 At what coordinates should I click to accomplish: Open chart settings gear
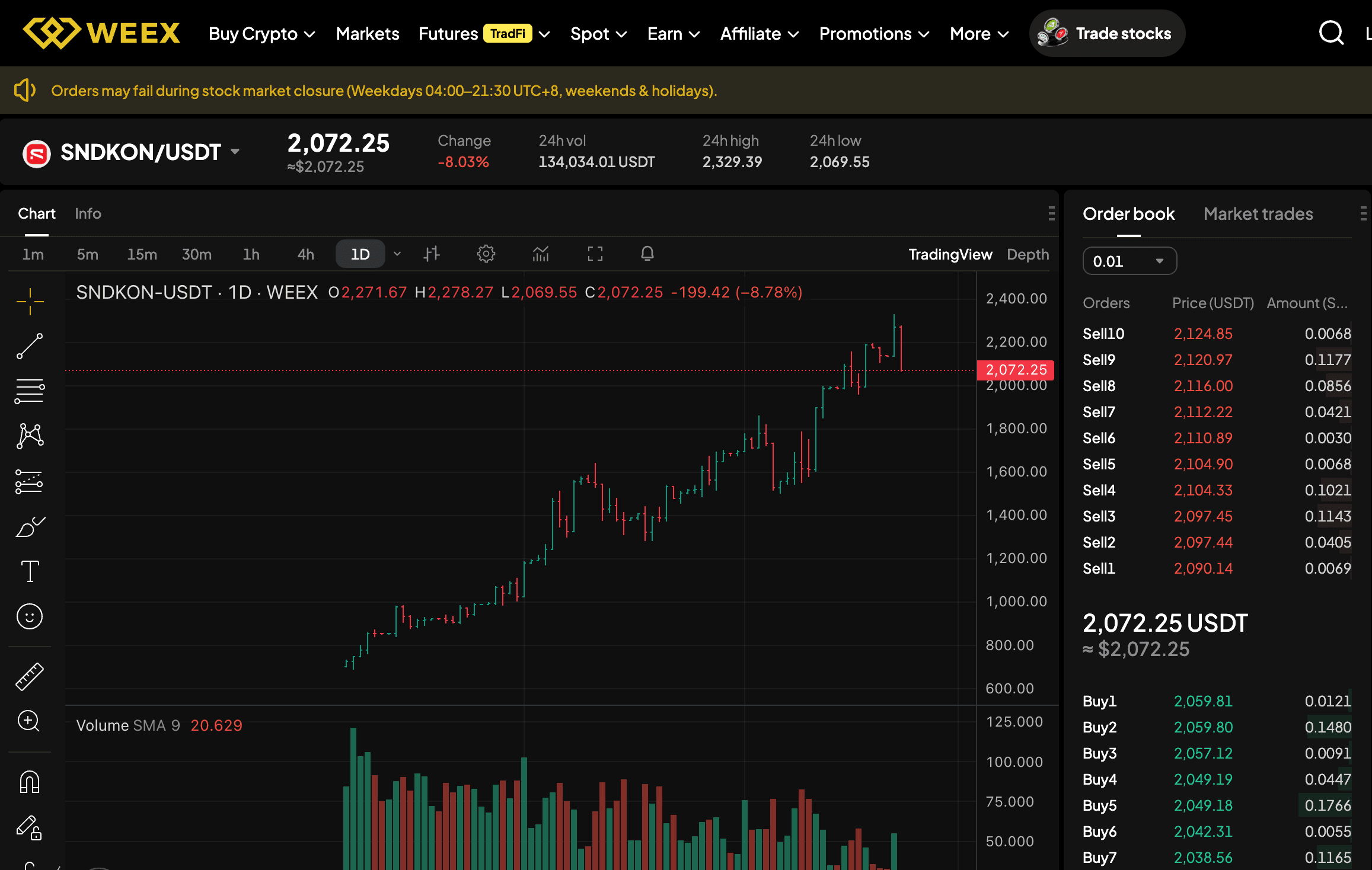(486, 254)
